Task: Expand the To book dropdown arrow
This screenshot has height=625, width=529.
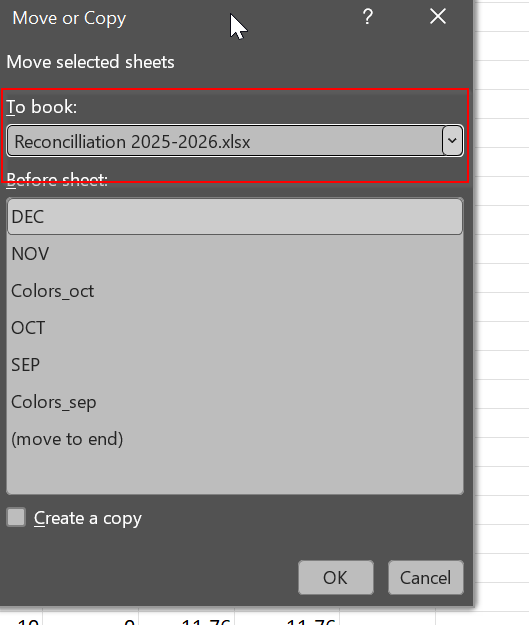Action: [x=452, y=140]
